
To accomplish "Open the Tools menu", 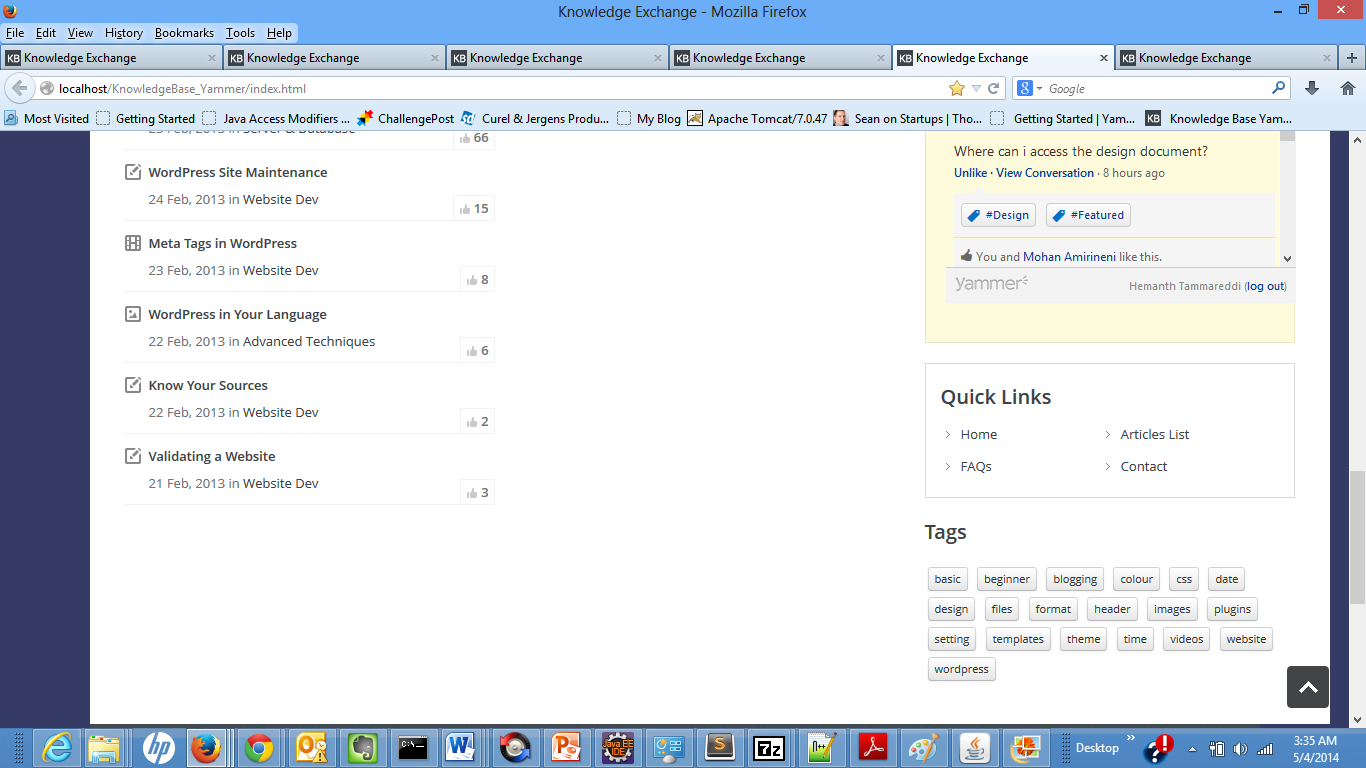I will 240,33.
